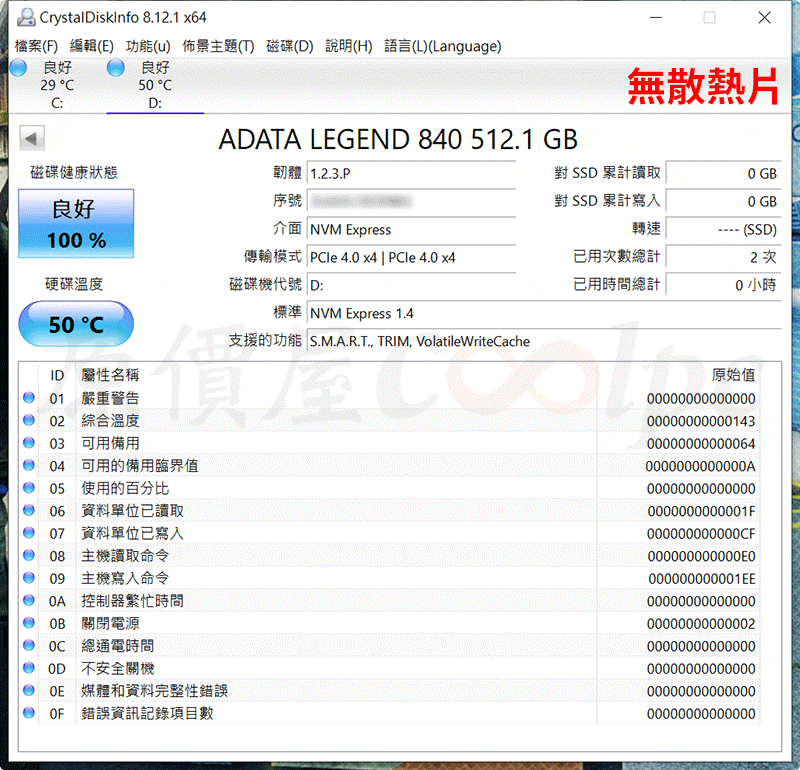800x770 pixels.
Task: Open the 磁碟(D) menu
Action: (x=290, y=46)
